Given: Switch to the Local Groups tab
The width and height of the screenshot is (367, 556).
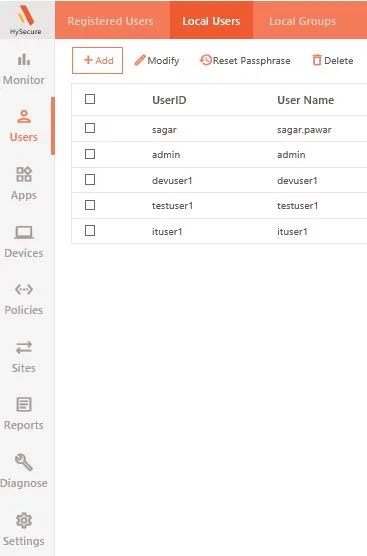Looking at the screenshot, I should click(x=302, y=21).
